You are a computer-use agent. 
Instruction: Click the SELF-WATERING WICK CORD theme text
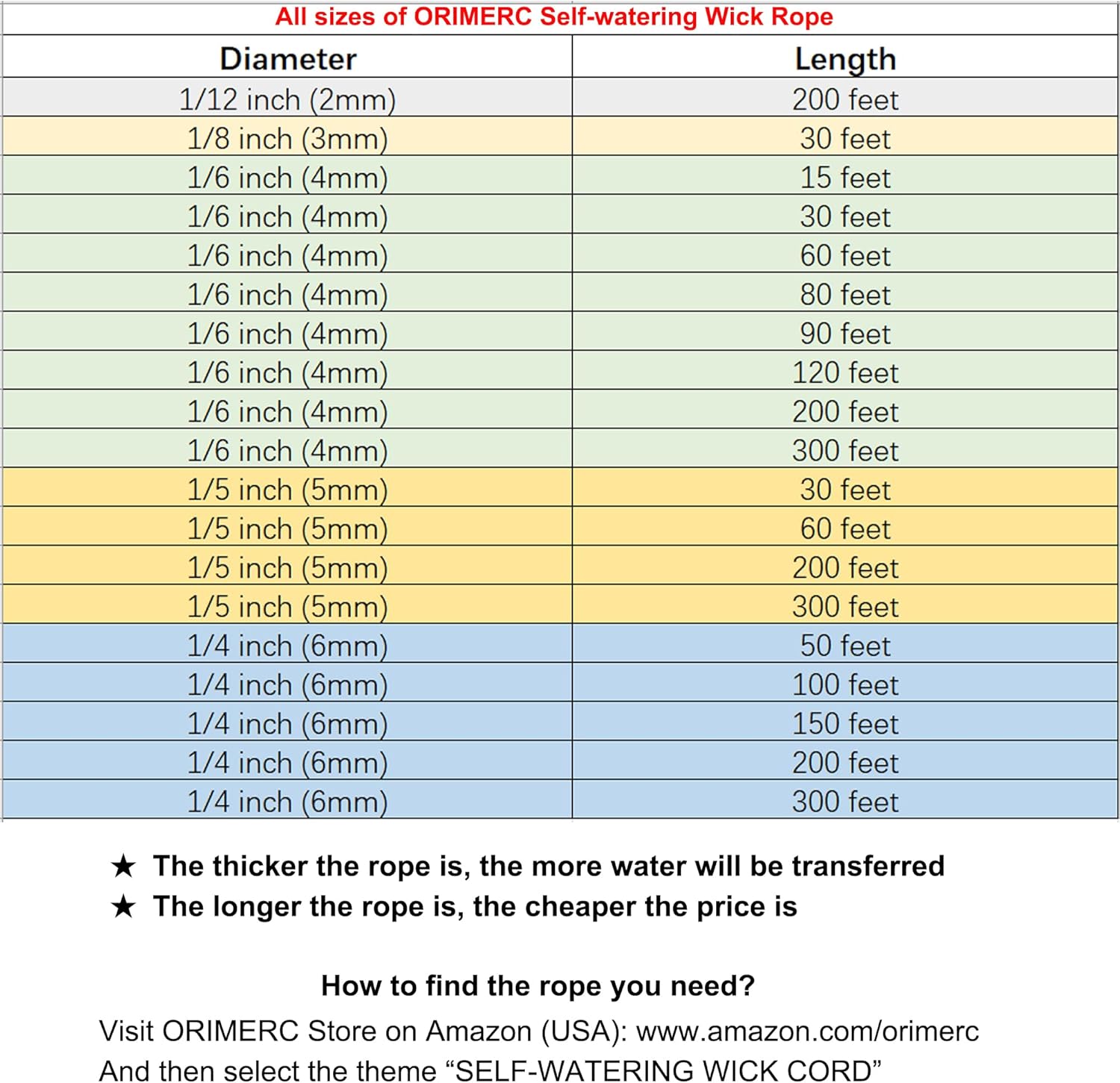coord(668,1070)
